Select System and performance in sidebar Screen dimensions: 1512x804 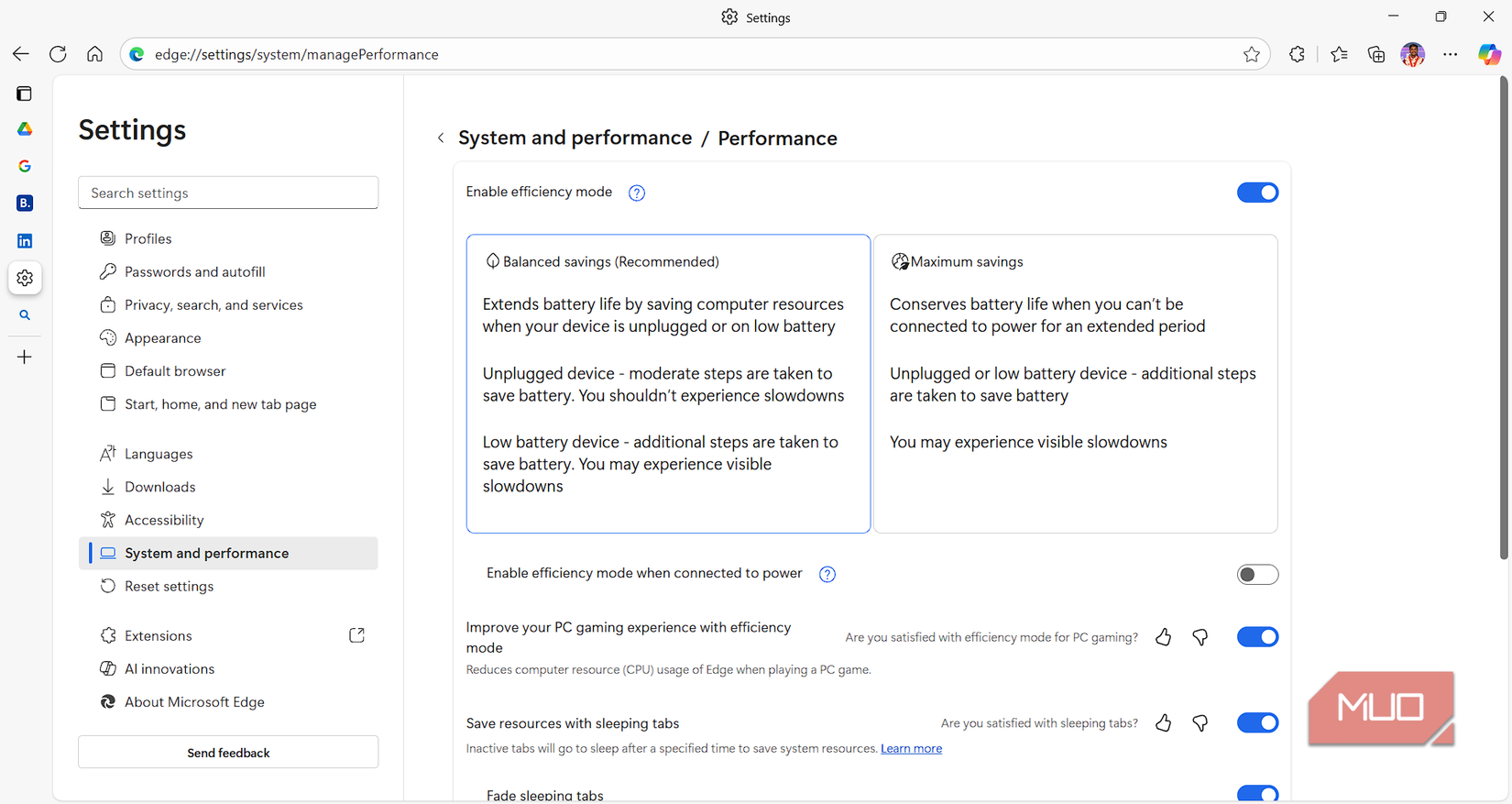[228, 553]
